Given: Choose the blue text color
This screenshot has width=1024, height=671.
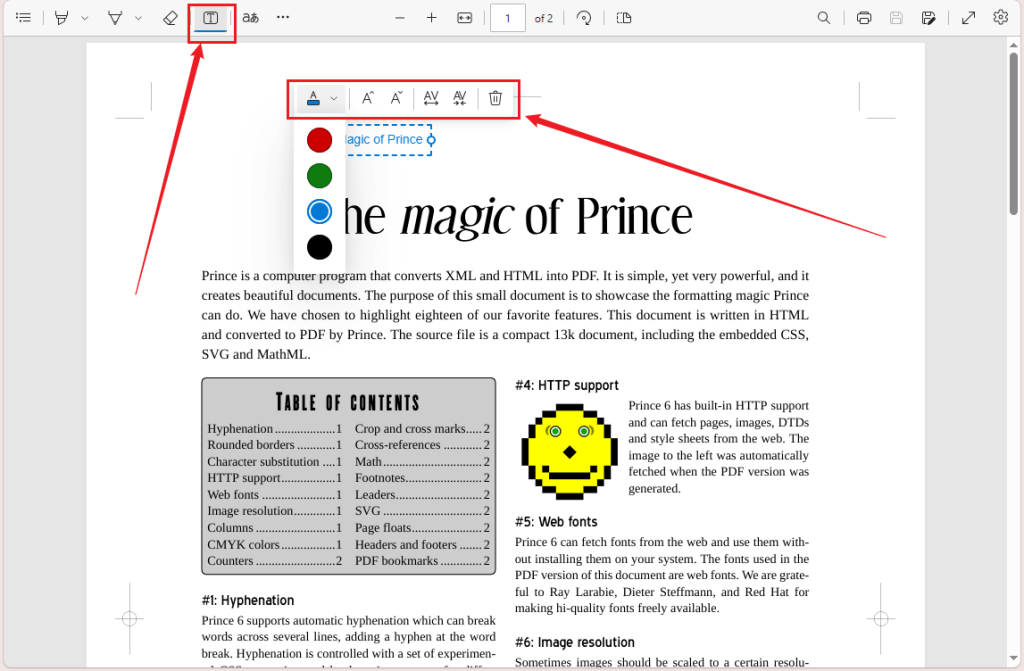Looking at the screenshot, I should [x=319, y=212].
